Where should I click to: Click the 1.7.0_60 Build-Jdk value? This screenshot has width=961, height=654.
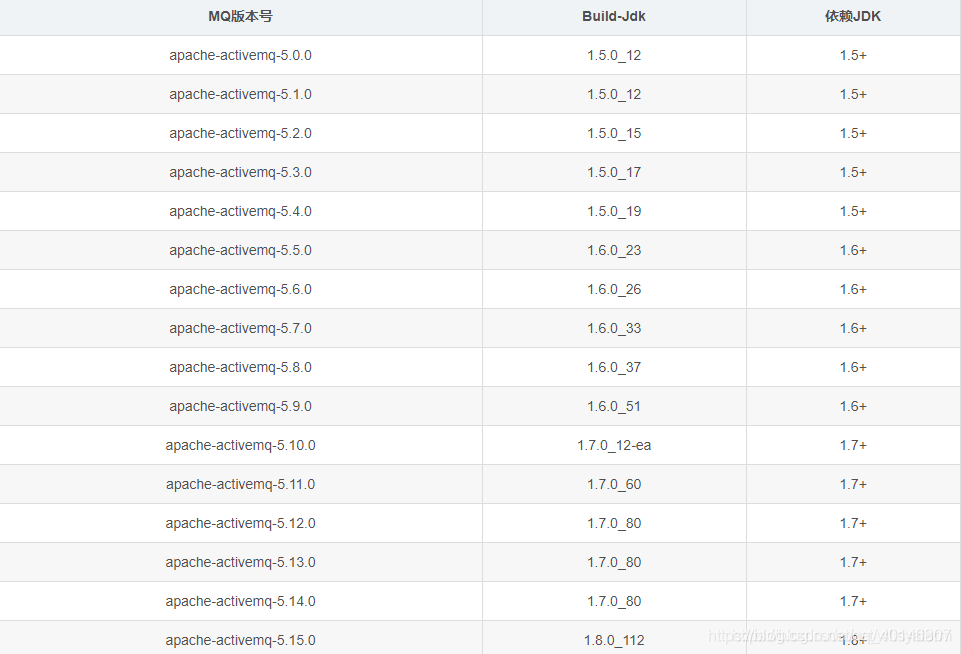click(613, 484)
